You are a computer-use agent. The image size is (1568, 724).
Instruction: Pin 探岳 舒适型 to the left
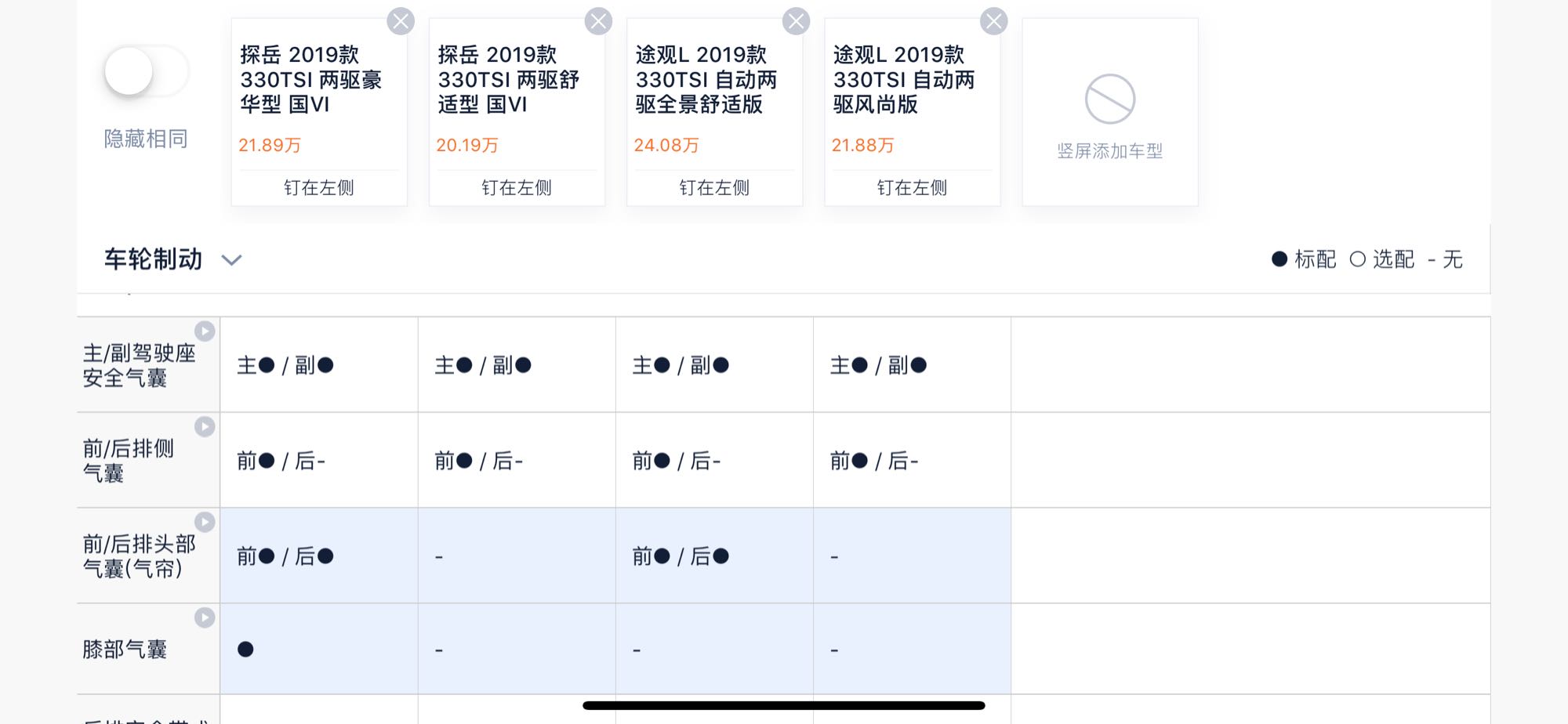click(517, 188)
